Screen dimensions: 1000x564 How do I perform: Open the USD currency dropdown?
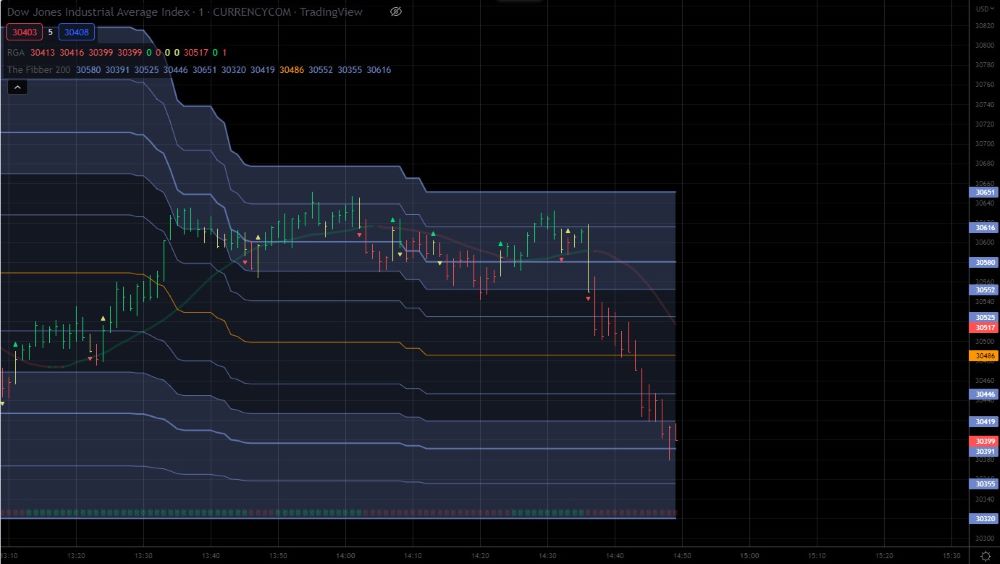pyautogui.click(x=983, y=9)
